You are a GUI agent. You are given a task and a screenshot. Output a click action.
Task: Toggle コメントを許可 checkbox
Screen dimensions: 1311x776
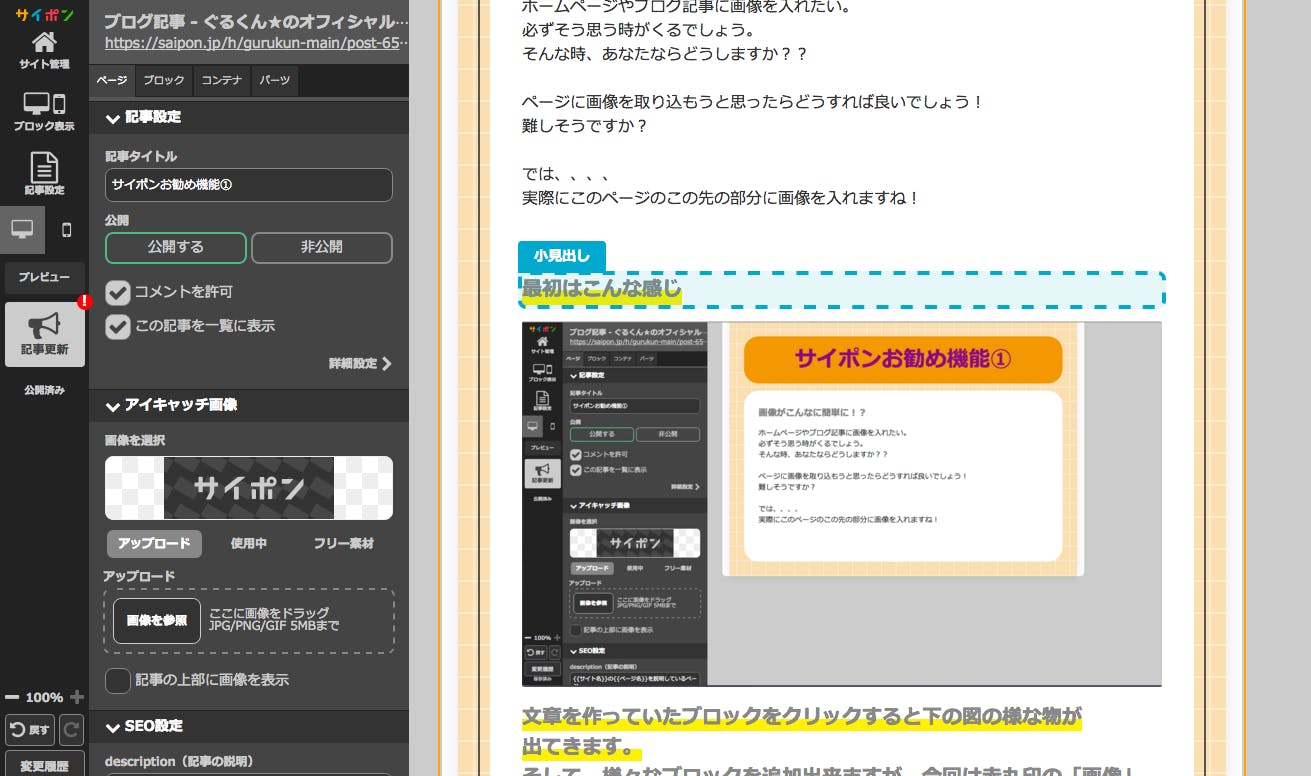pos(118,292)
